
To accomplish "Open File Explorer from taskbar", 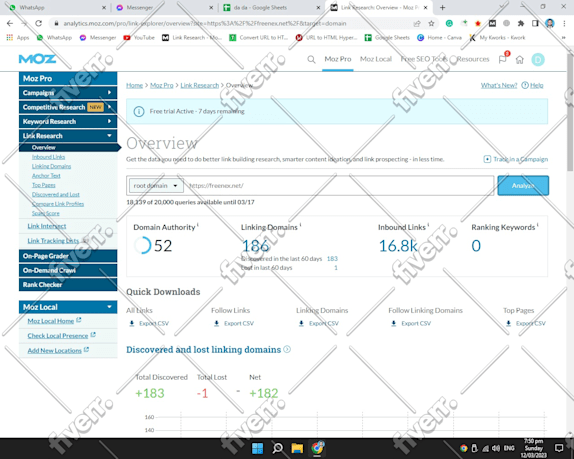I will tap(297, 448).
